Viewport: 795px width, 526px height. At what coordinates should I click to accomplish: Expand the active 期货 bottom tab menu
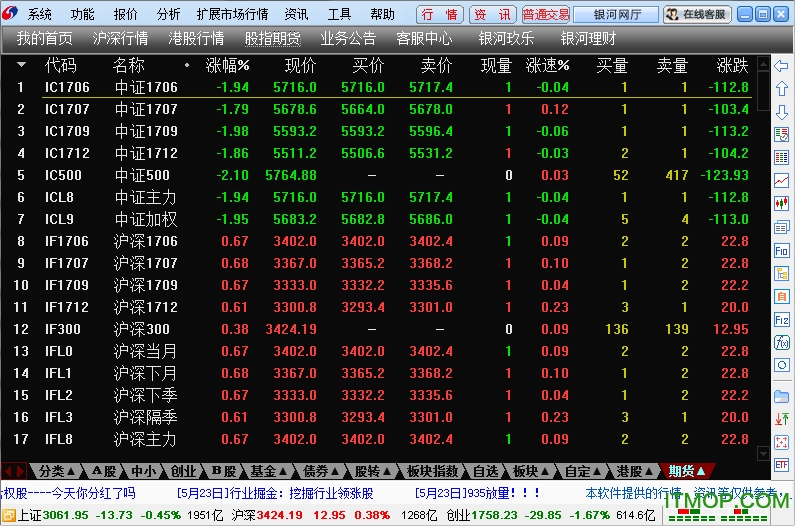701,471
